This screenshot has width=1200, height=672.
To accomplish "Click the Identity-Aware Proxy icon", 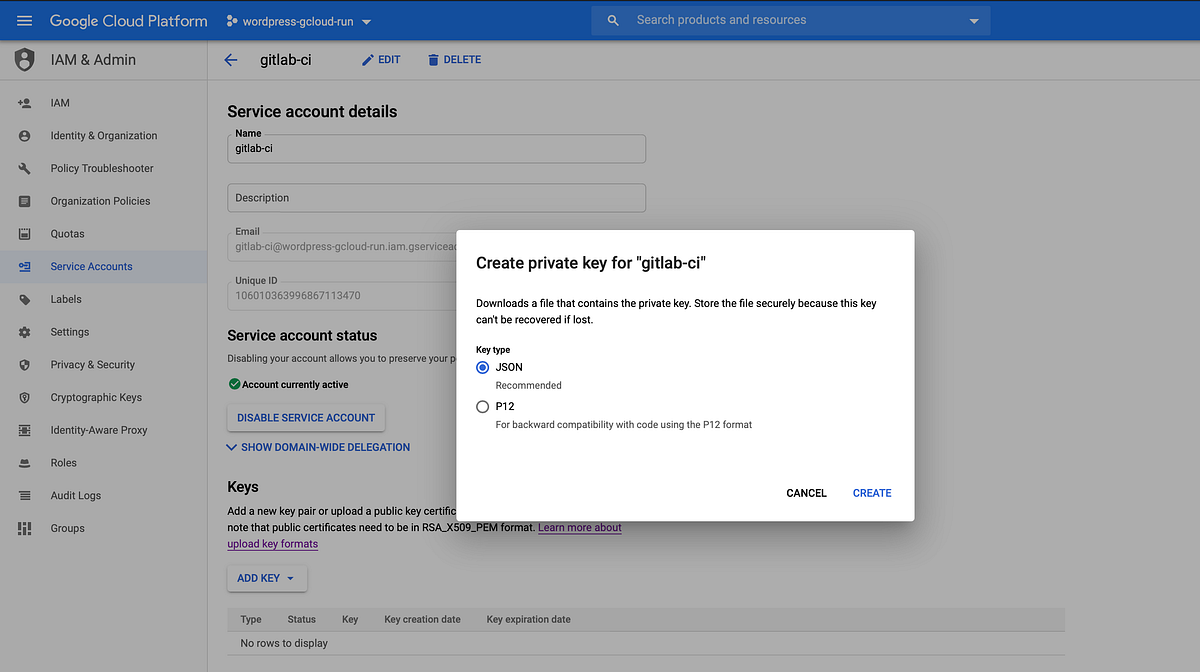I will coord(25,430).
